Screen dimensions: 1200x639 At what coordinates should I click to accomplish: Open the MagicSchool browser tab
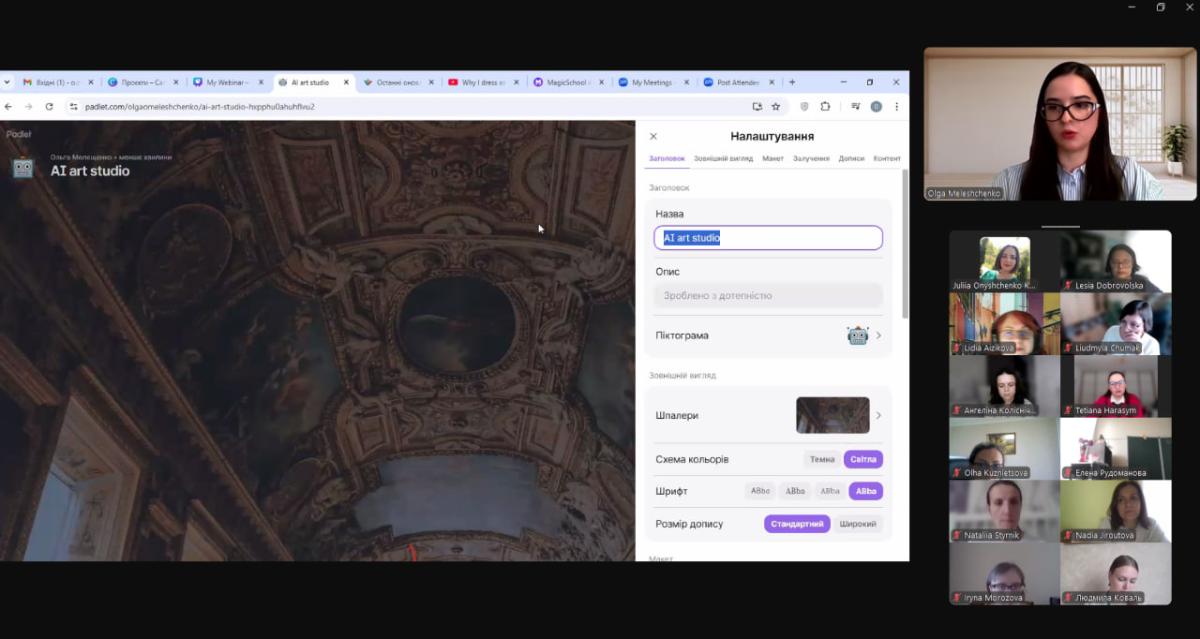(x=565, y=82)
